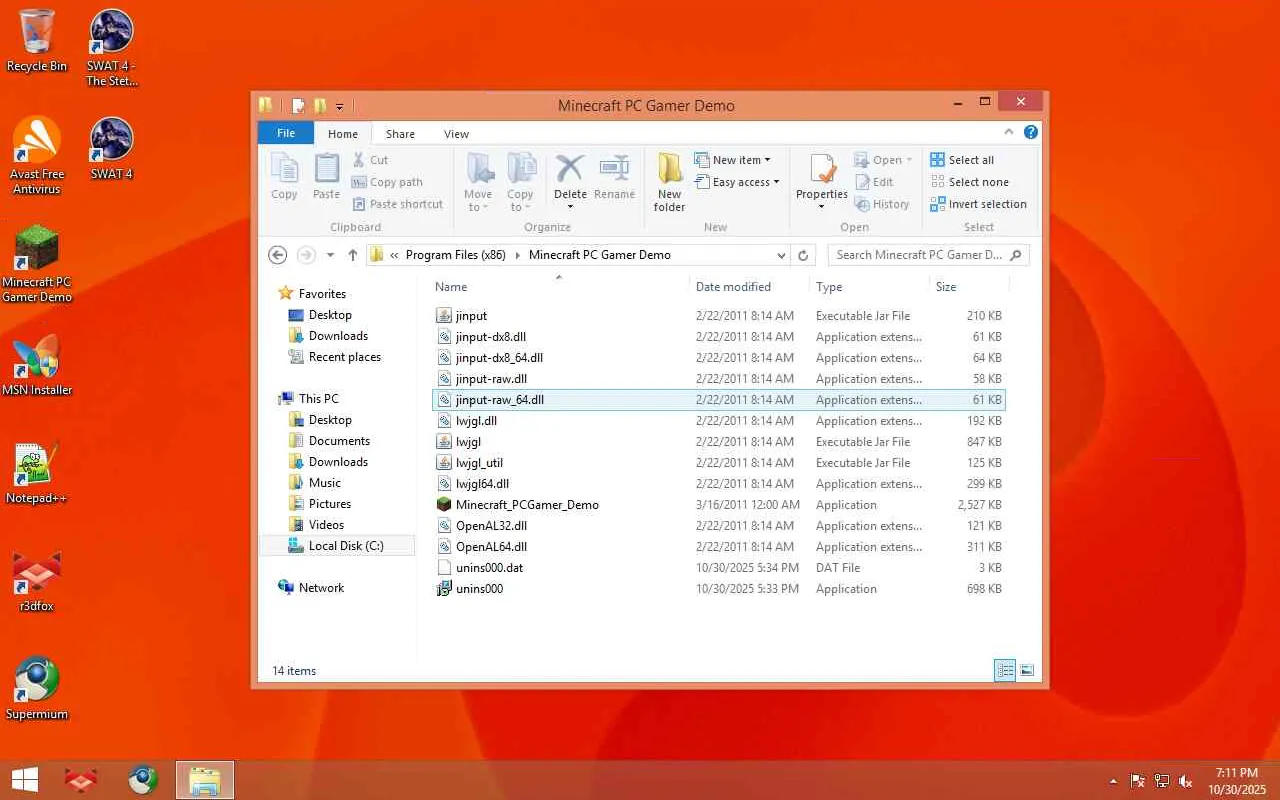Click the r3dfox taskbar icon

pos(81,780)
